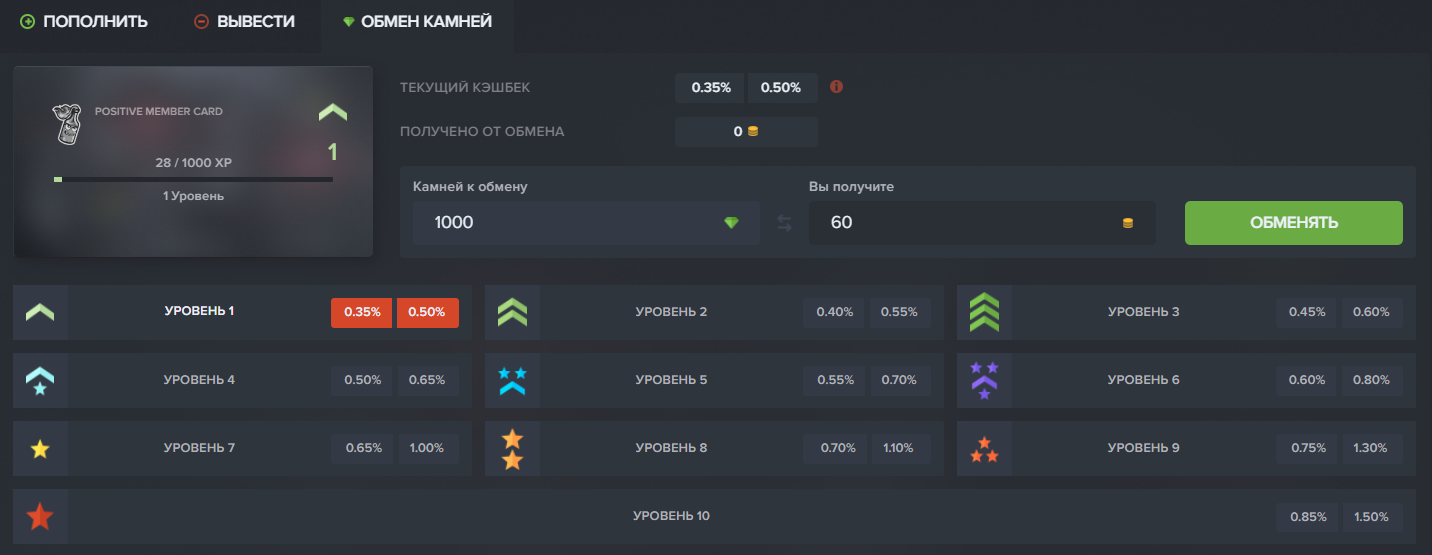The image size is (1432, 555).
Task: Click the Уровень 9 three-star icon
Action: [x=984, y=449]
